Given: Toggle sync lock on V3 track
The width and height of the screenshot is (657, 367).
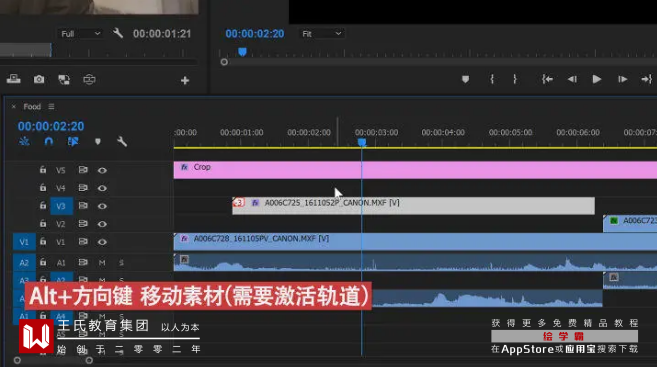Looking at the screenshot, I should [83, 206].
